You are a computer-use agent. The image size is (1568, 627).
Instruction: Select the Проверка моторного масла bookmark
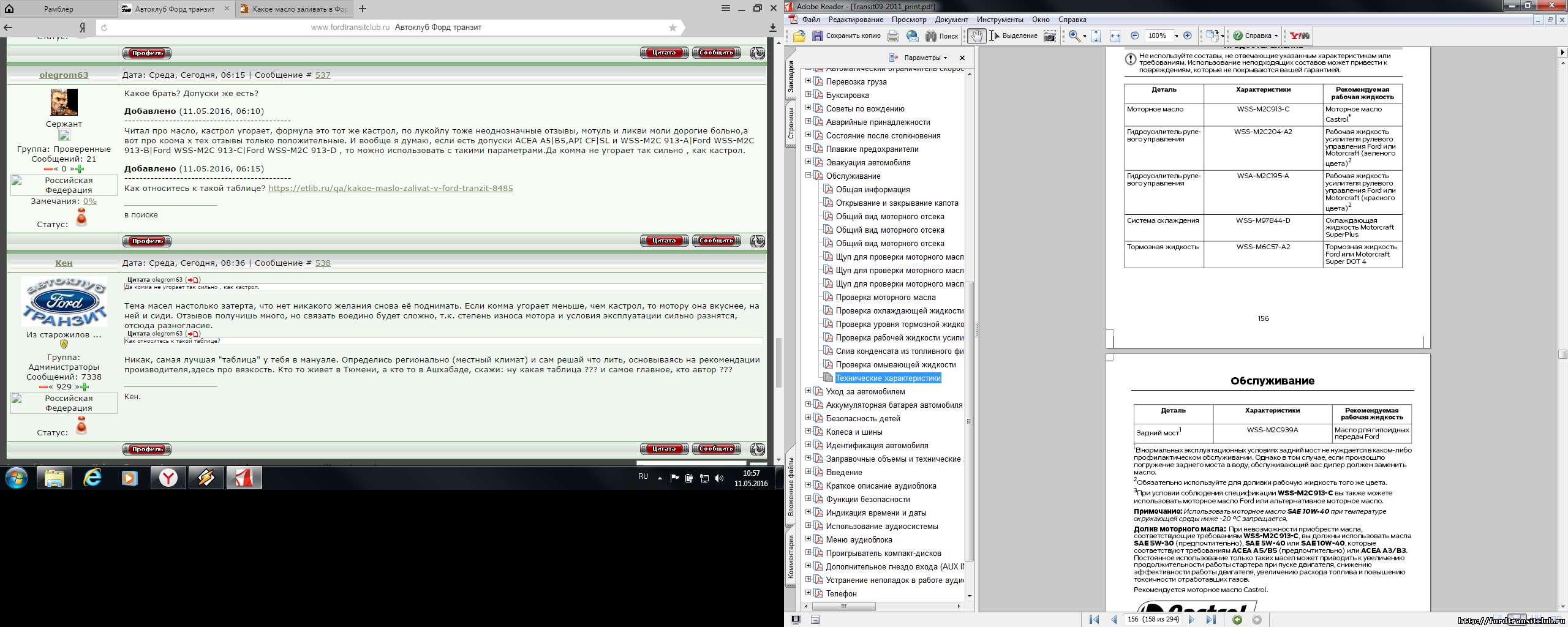click(x=886, y=297)
